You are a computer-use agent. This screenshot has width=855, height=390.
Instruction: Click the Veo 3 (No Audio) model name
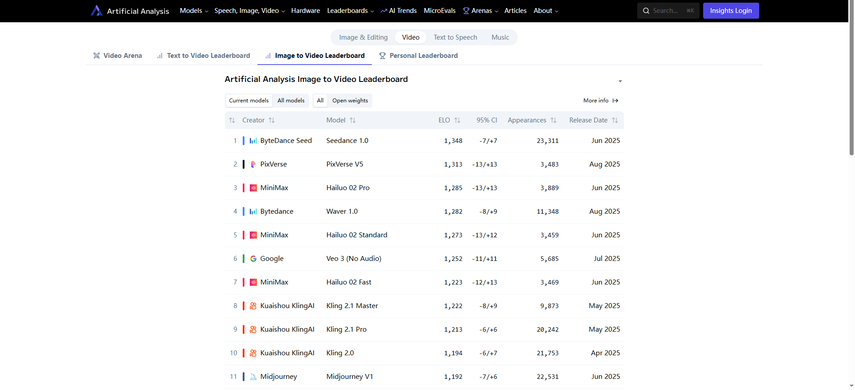click(x=354, y=259)
